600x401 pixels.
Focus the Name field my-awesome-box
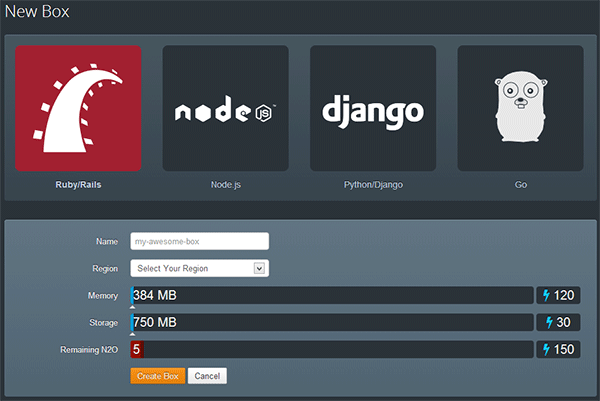(x=200, y=241)
